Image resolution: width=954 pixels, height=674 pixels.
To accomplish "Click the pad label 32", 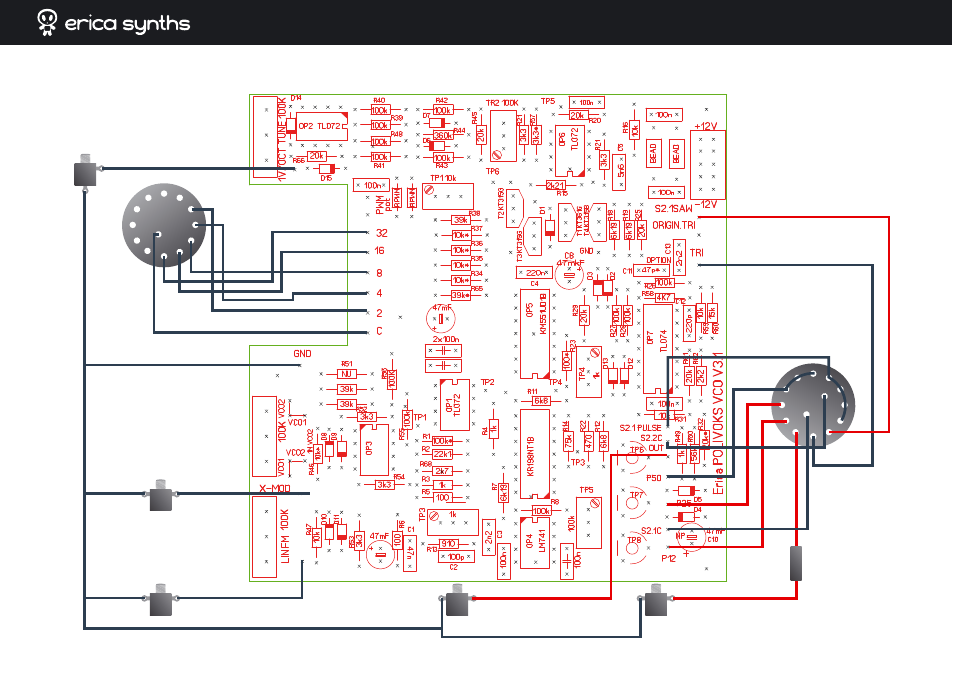I will [381, 233].
